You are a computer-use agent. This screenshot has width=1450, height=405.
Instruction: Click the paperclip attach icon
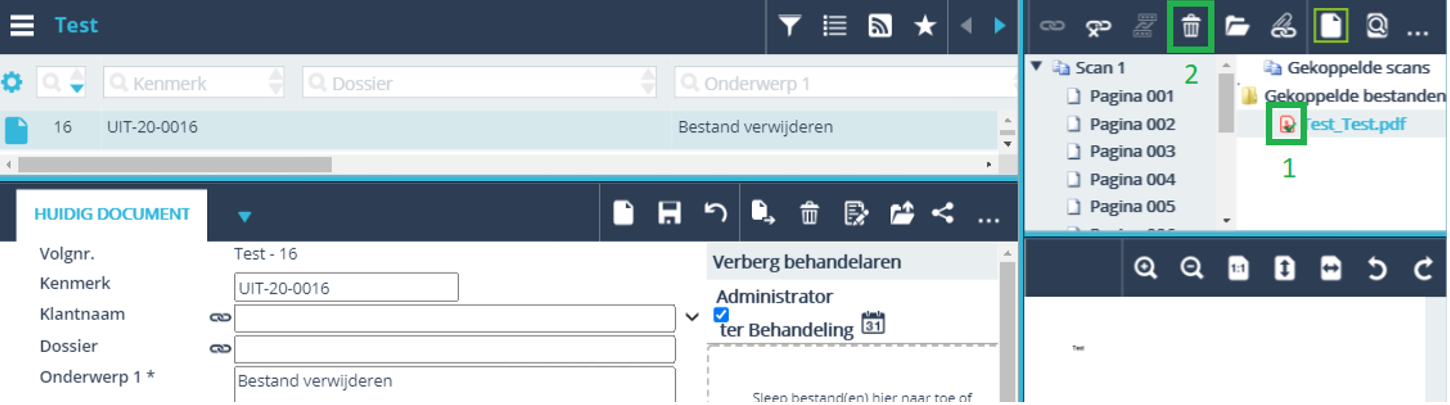click(x=1283, y=27)
